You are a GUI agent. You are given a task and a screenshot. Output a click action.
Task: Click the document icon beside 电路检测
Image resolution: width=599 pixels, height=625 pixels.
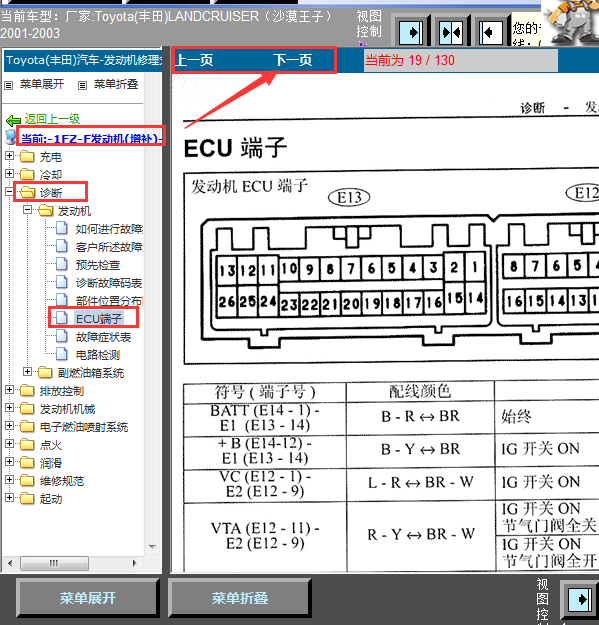(61, 354)
